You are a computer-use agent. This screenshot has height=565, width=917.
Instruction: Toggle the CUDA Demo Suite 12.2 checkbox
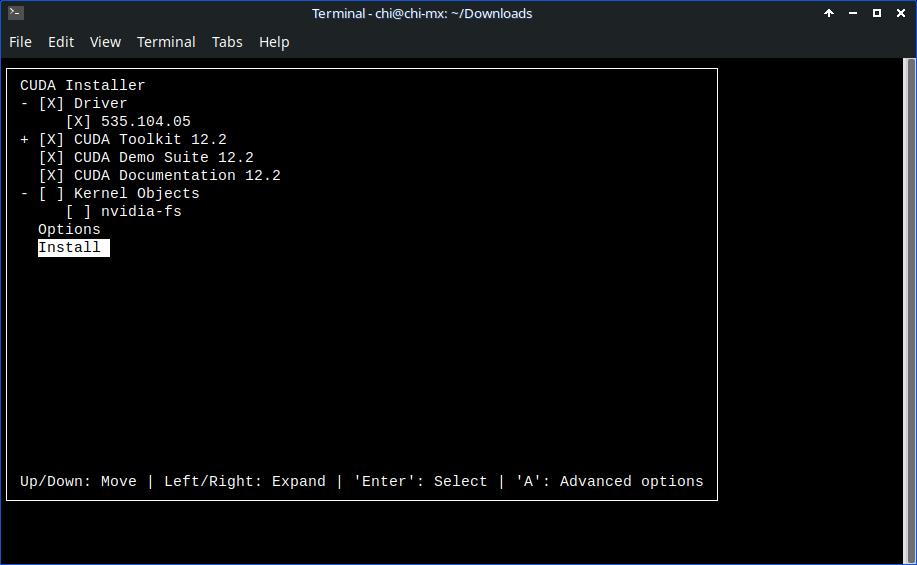pos(51,158)
